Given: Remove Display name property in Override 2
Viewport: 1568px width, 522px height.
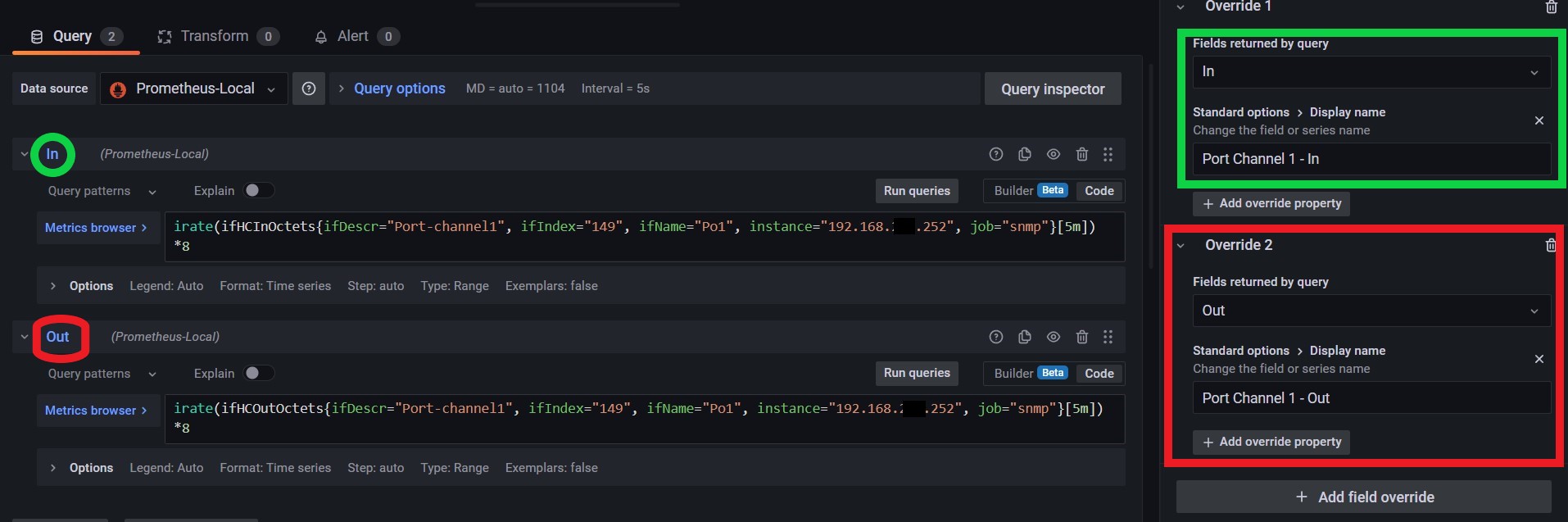Looking at the screenshot, I should click(1539, 359).
